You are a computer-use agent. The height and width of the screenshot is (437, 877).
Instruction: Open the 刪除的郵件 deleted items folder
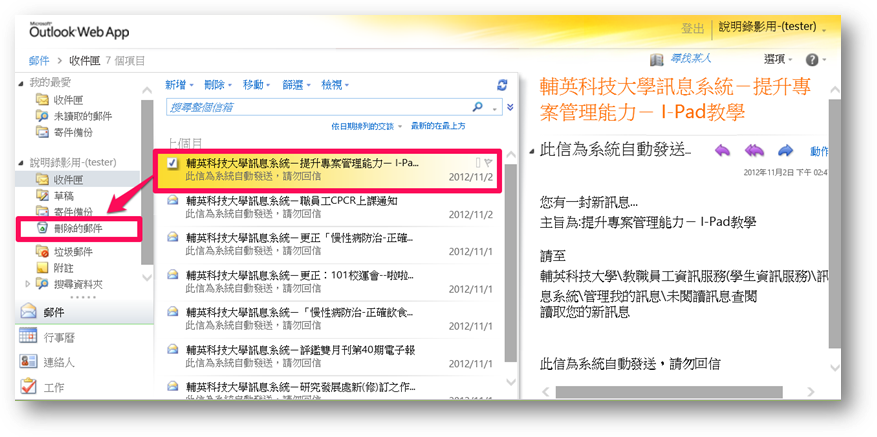click(x=77, y=228)
